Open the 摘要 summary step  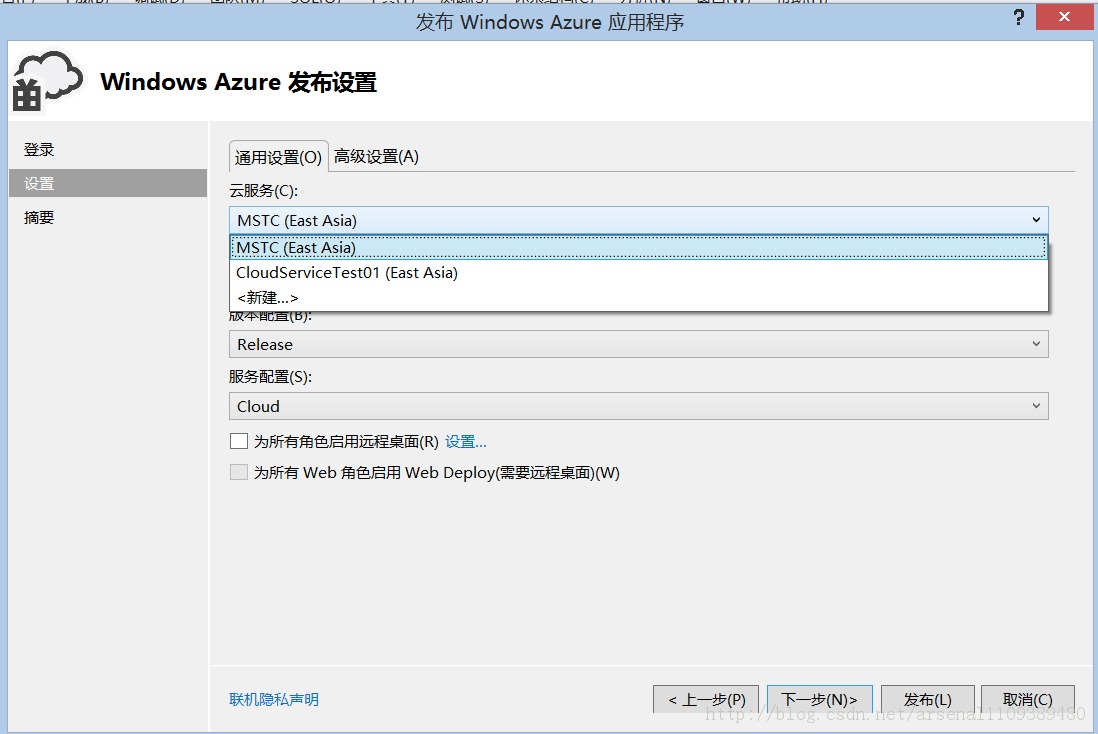pyautogui.click(x=39, y=217)
